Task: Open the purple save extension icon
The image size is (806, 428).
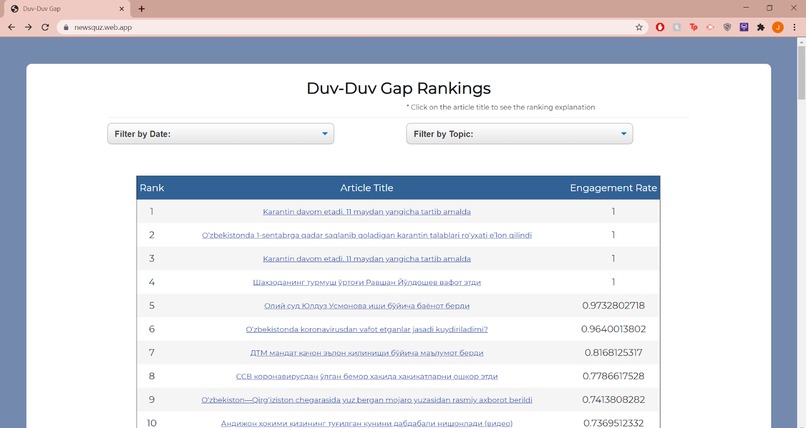Action: [x=744, y=27]
